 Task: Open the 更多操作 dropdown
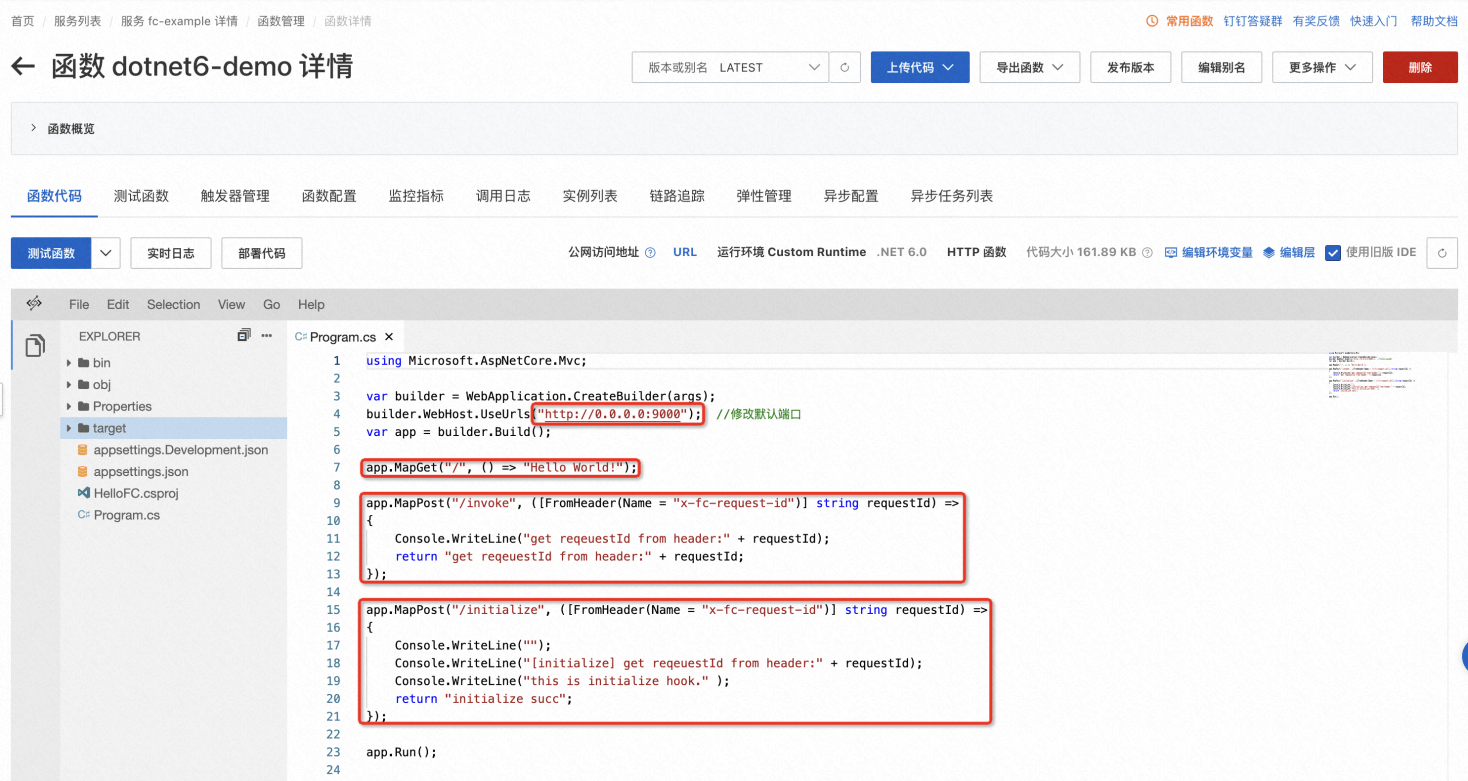tap(1322, 67)
